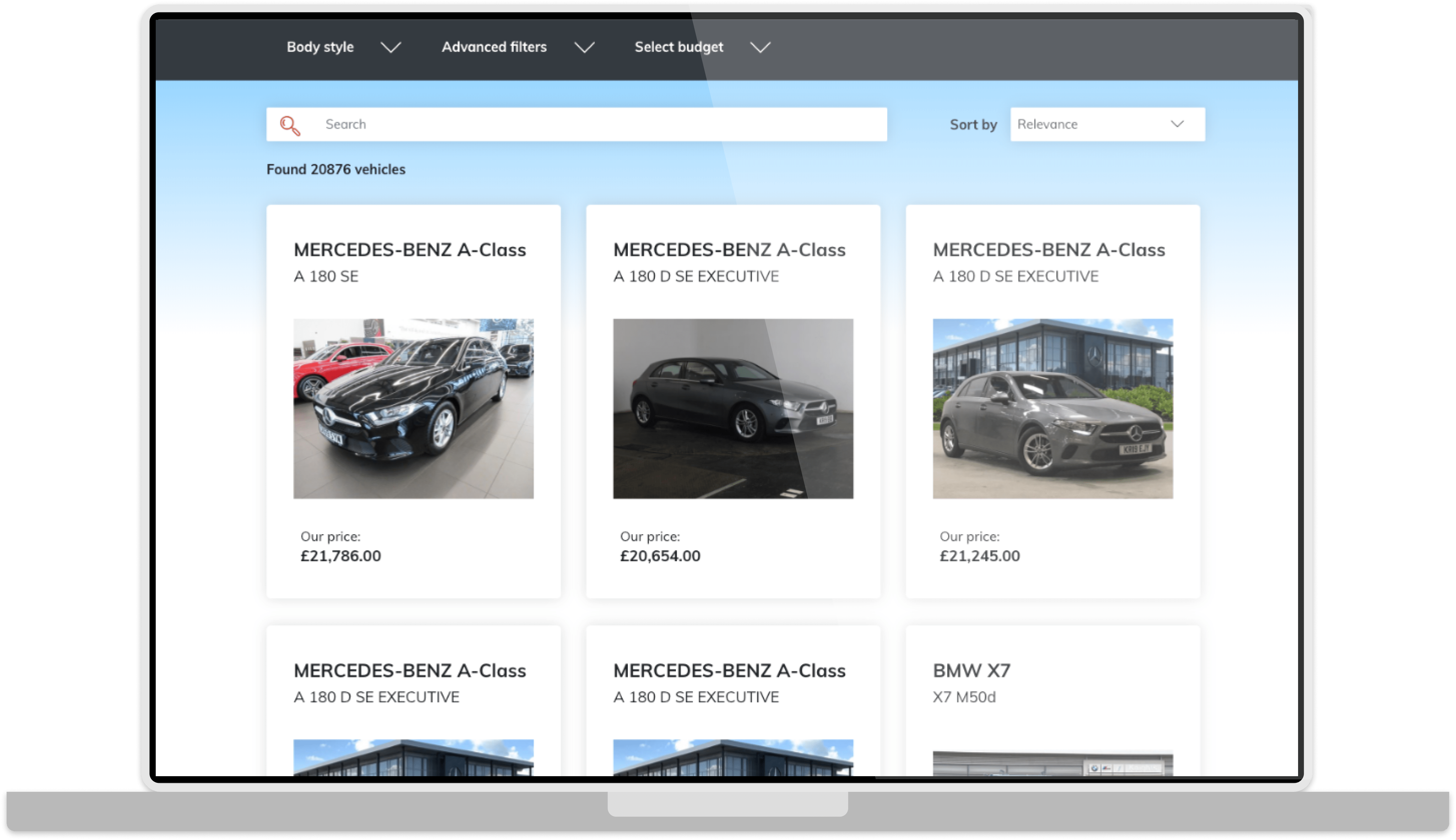This screenshot has width=1456, height=840.
Task: Expand the Body style chevron
Action: click(x=391, y=47)
